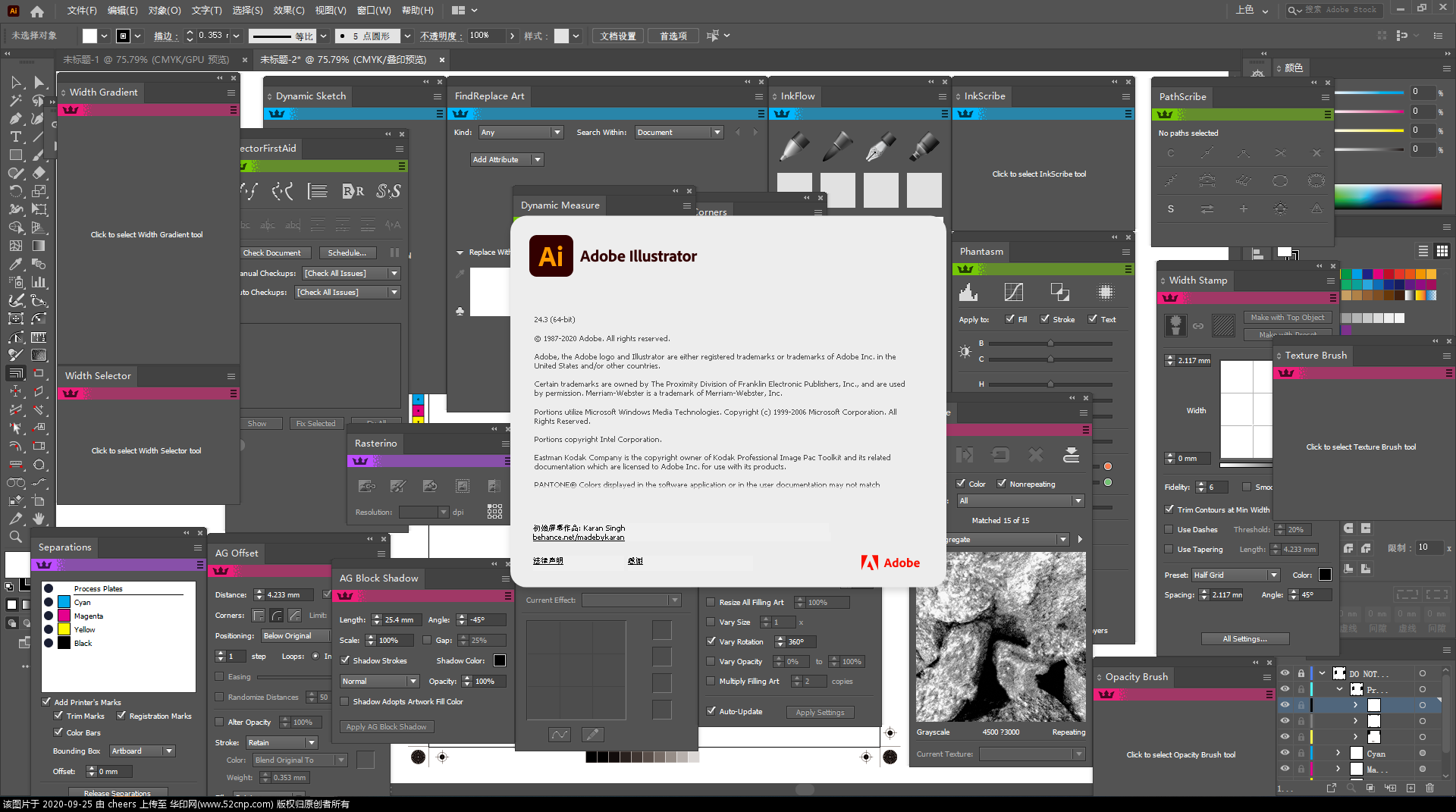Open Manual Checkups 'Check All Issues' dropdown

tap(351, 273)
